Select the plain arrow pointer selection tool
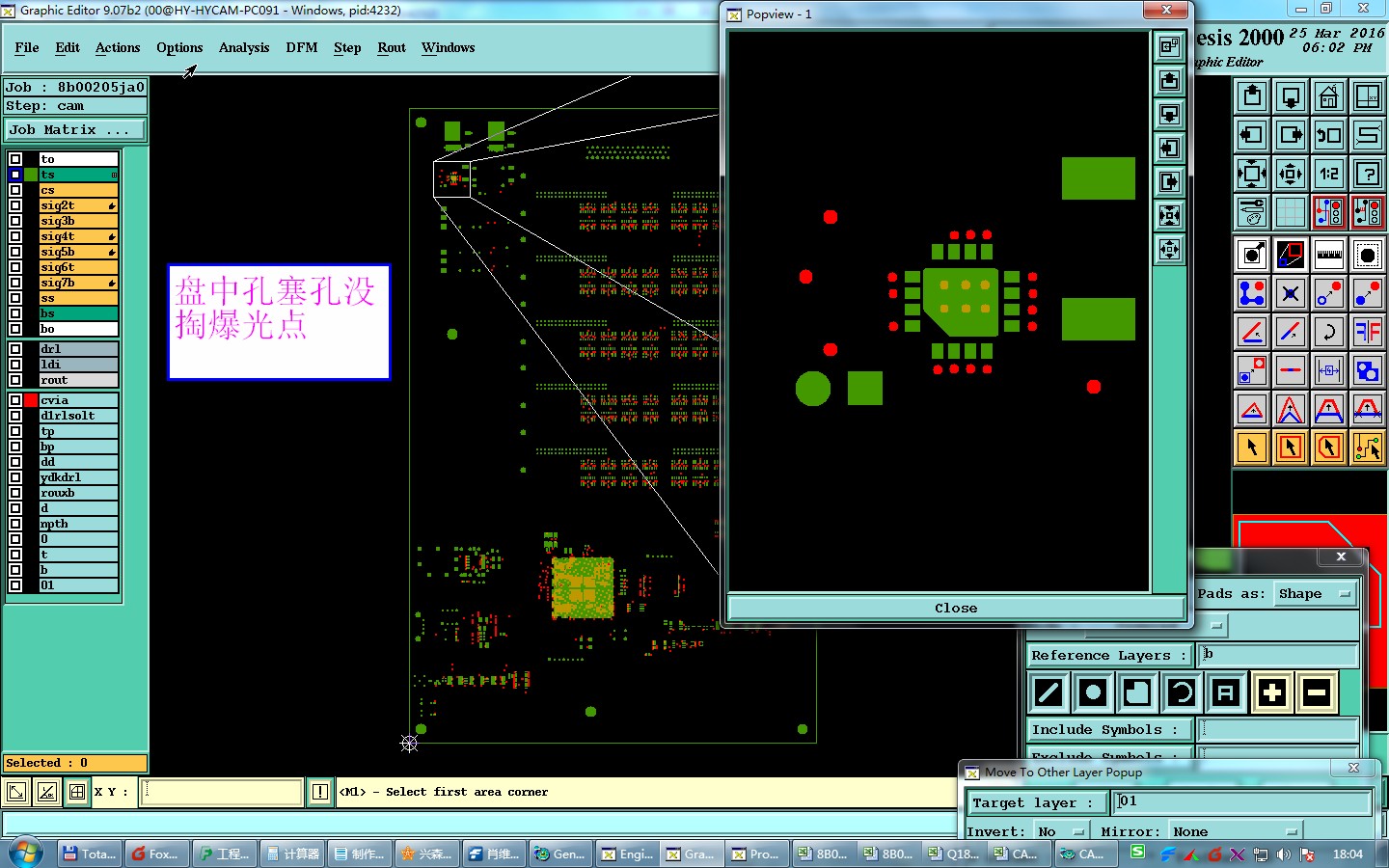 pos(1252,448)
